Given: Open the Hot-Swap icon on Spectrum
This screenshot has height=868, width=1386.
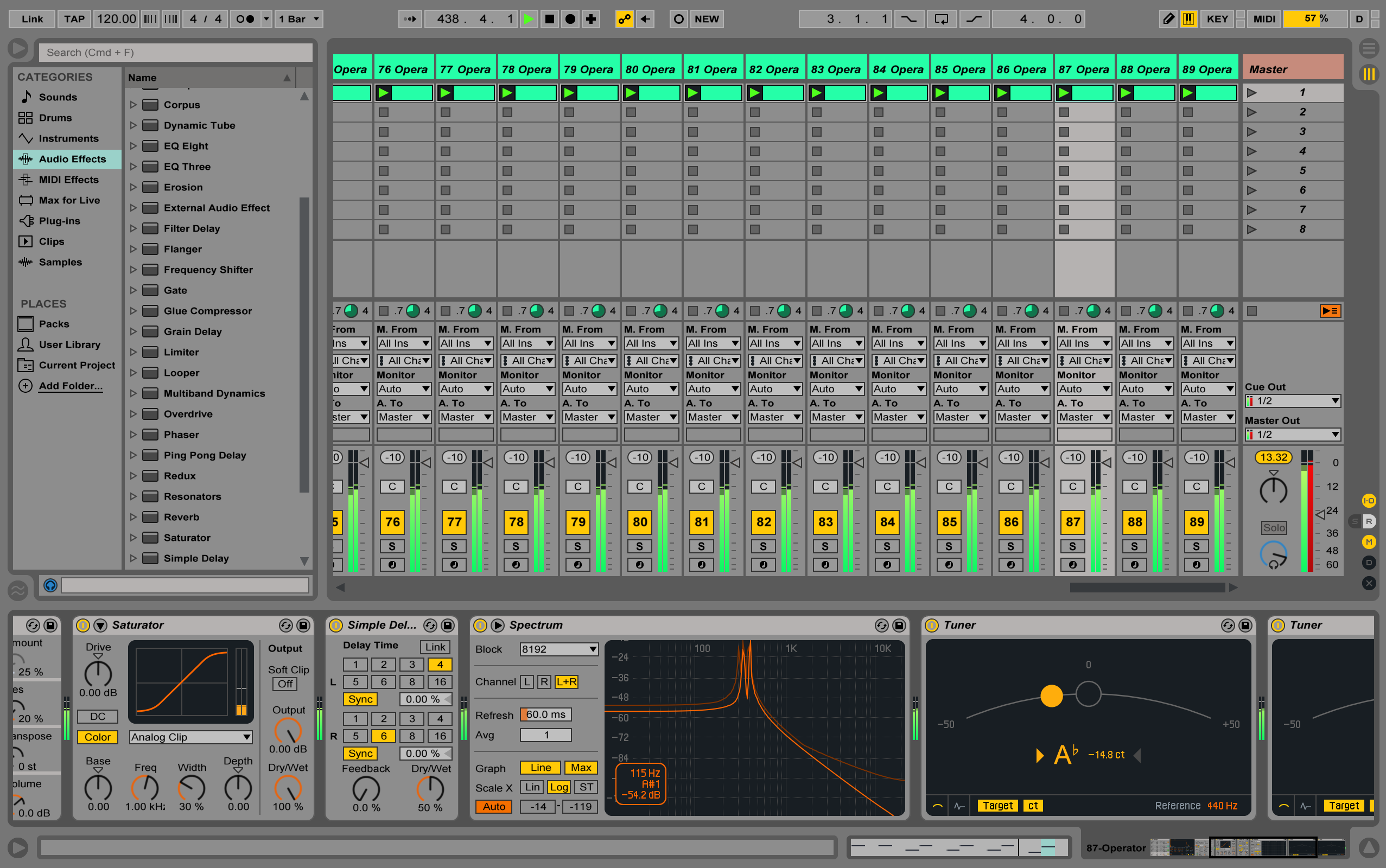Looking at the screenshot, I should tap(881, 625).
